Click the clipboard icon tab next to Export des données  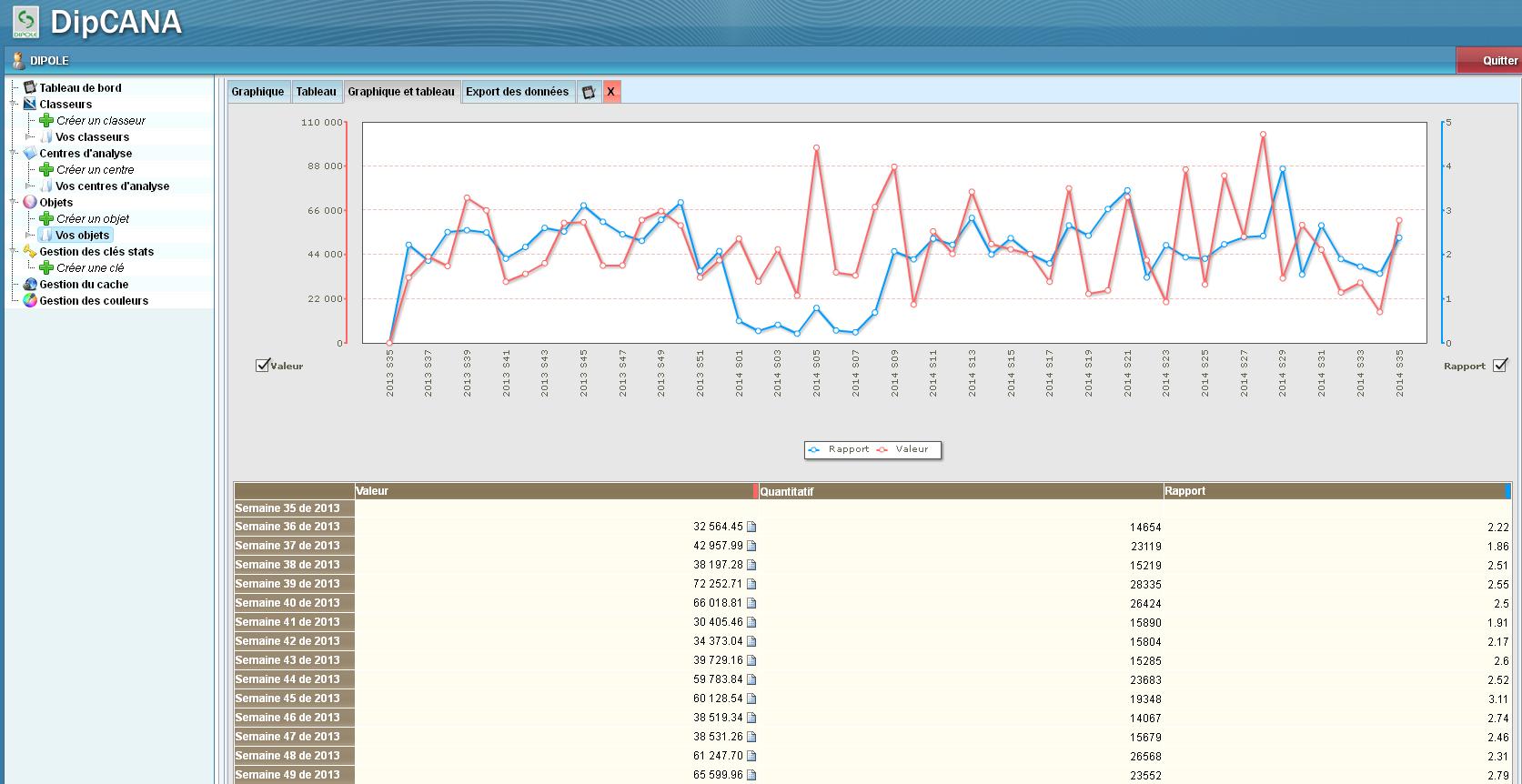[x=589, y=92]
